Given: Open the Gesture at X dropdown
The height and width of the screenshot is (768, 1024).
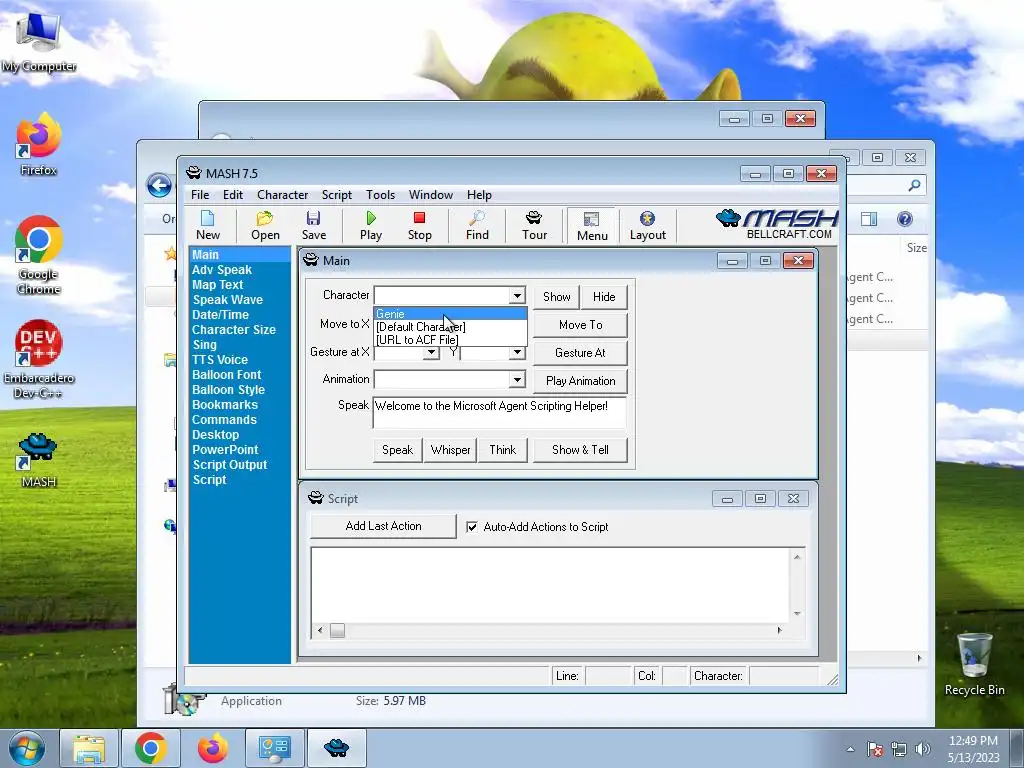Looking at the screenshot, I should pos(431,353).
